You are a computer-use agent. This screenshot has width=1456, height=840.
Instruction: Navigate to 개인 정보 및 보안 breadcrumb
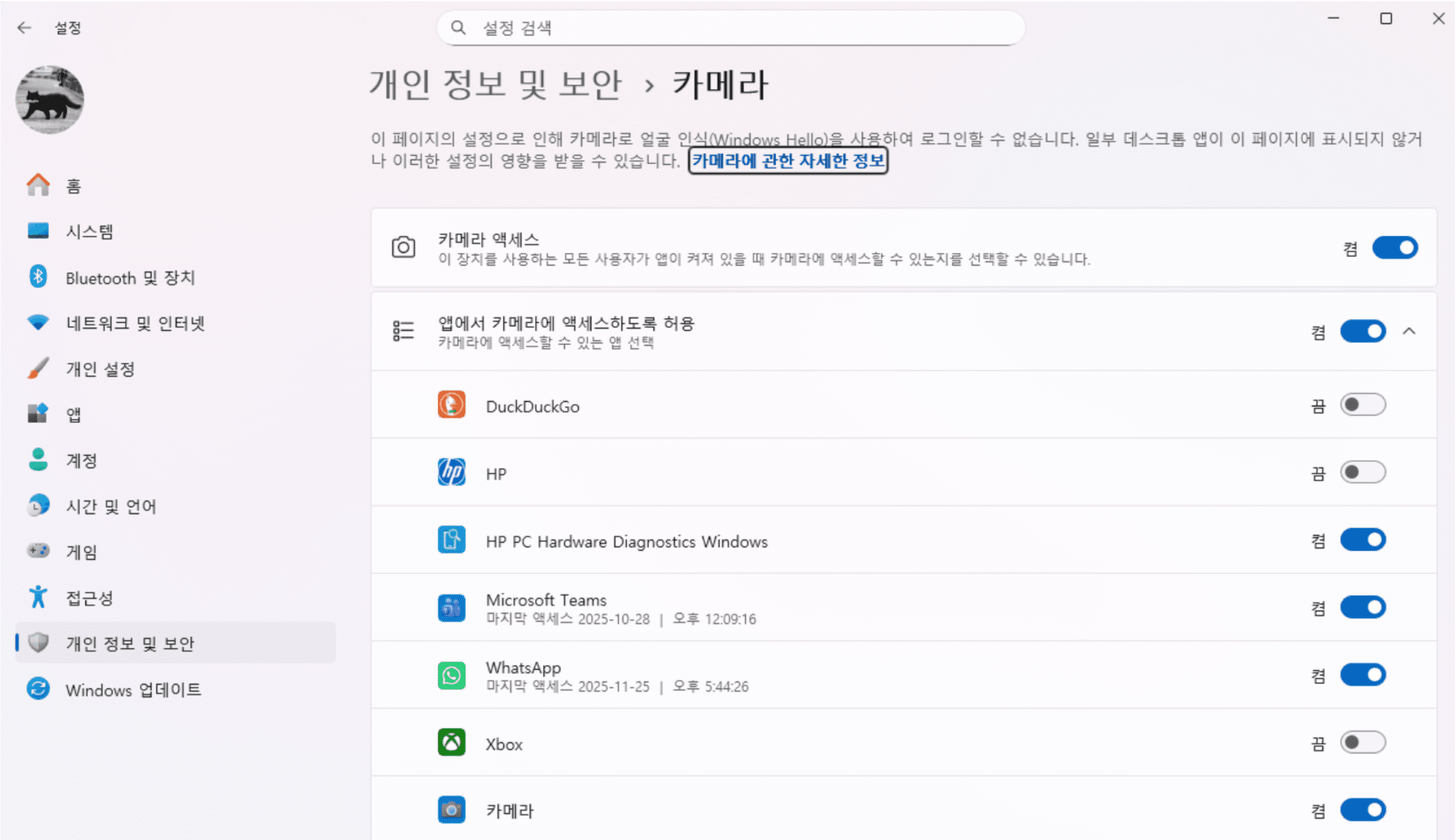pyautogui.click(x=495, y=85)
